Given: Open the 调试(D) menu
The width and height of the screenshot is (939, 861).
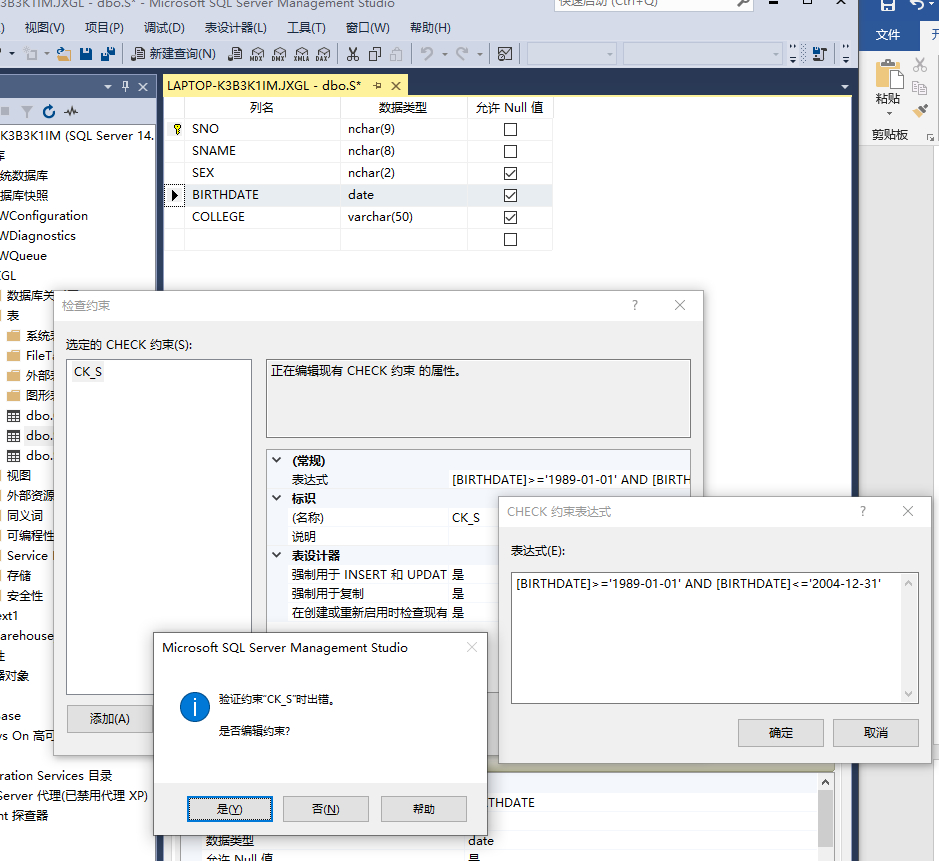Looking at the screenshot, I should [x=164, y=28].
